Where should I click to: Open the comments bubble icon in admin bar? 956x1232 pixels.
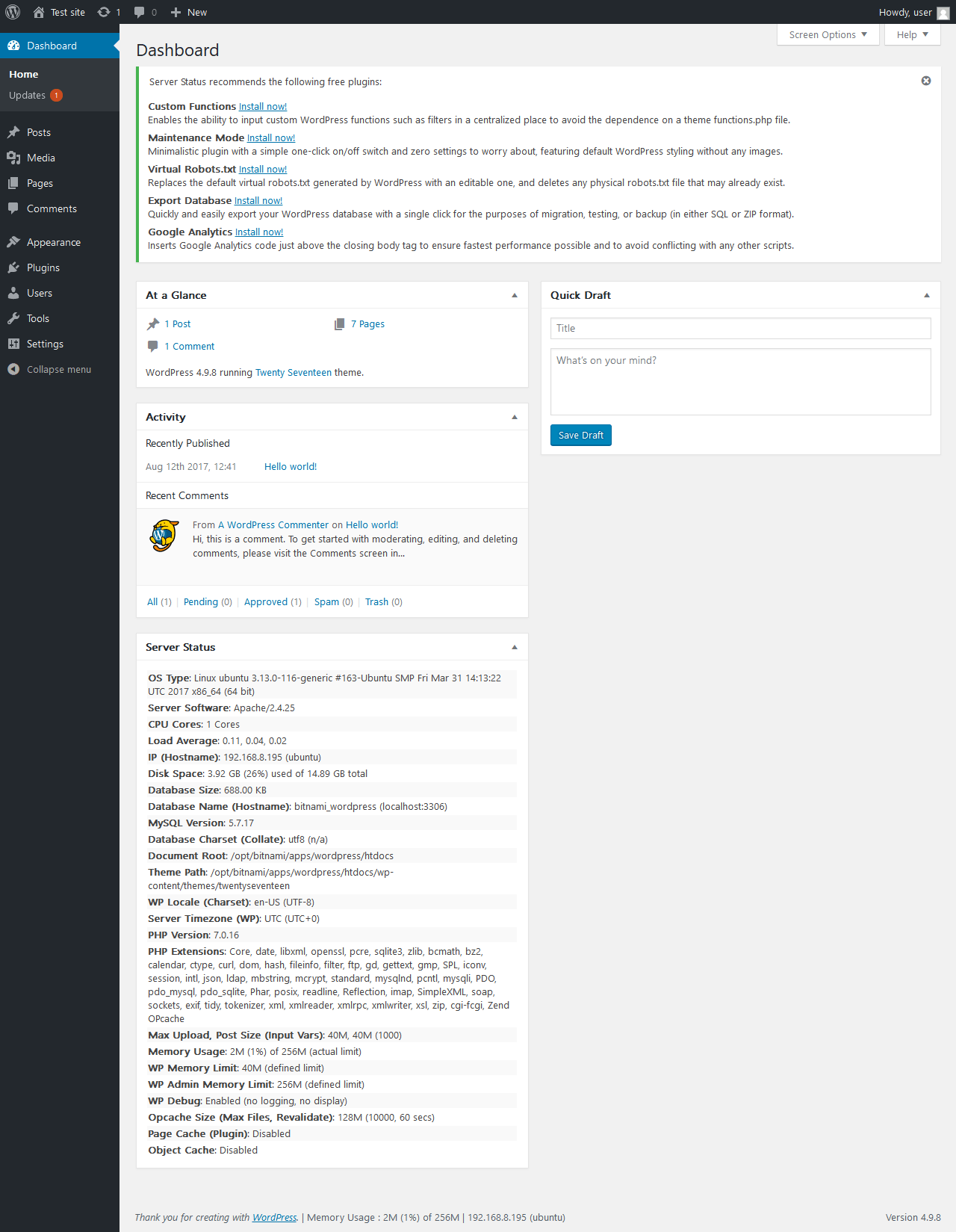[140, 12]
